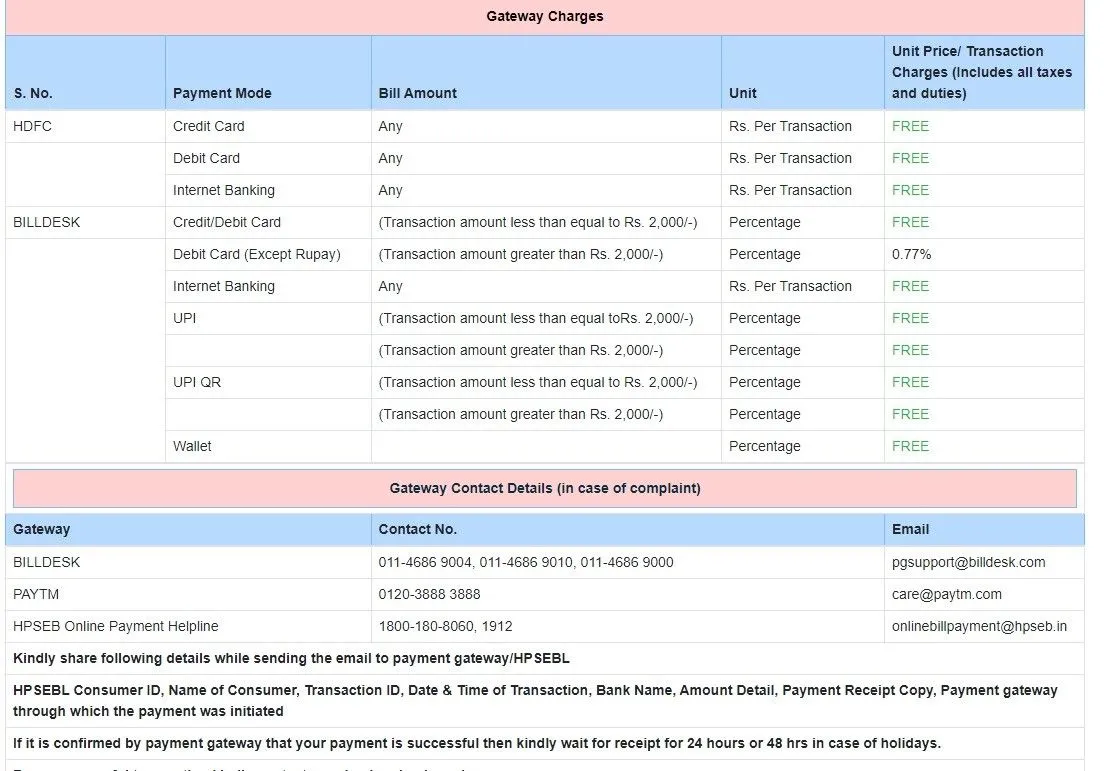The image size is (1109, 771).
Task: Select the "Gateway Contact Details" section header
Action: click(544, 488)
